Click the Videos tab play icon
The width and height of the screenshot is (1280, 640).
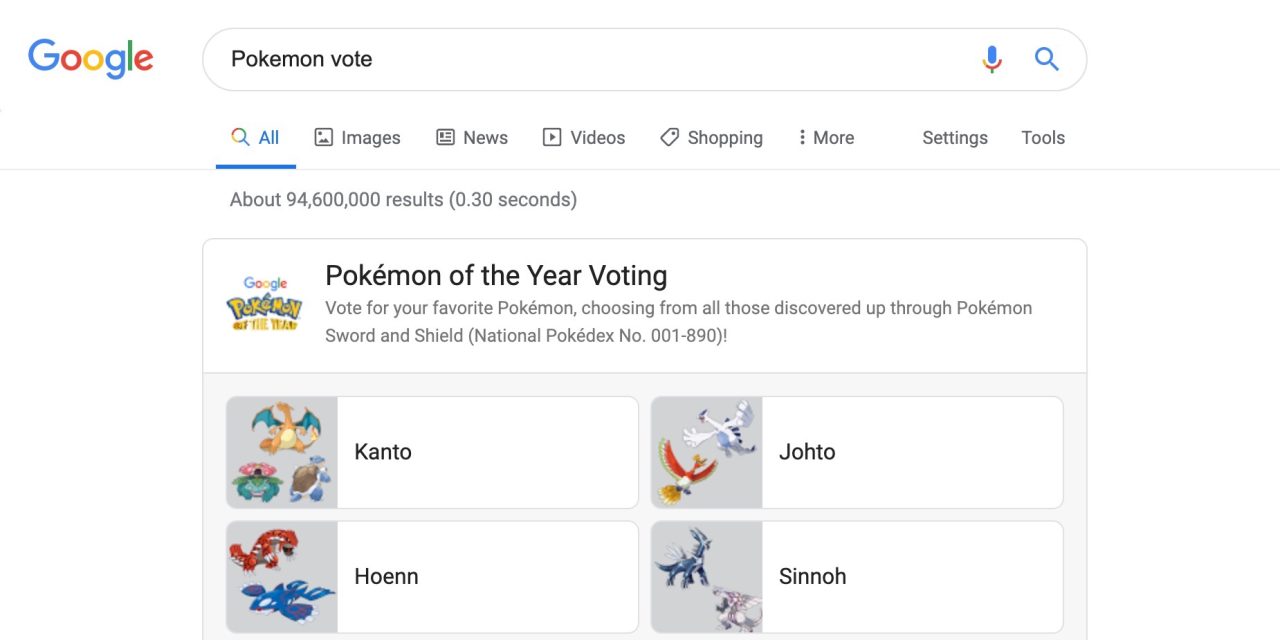pyautogui.click(x=552, y=137)
